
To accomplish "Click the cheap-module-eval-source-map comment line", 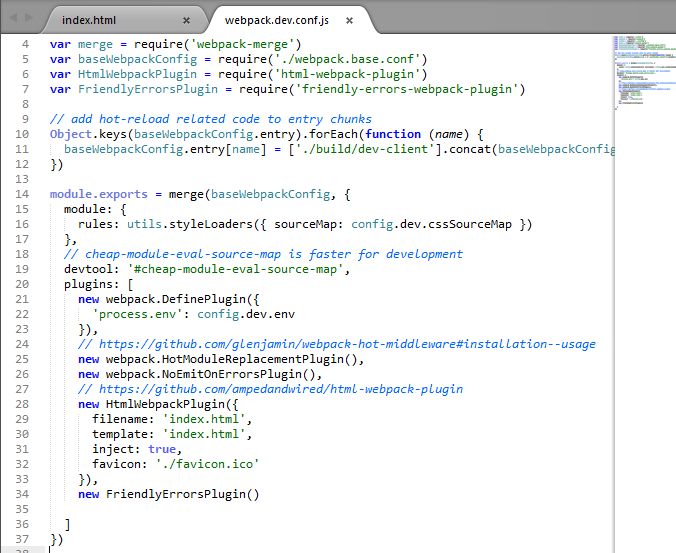I will click(263, 254).
